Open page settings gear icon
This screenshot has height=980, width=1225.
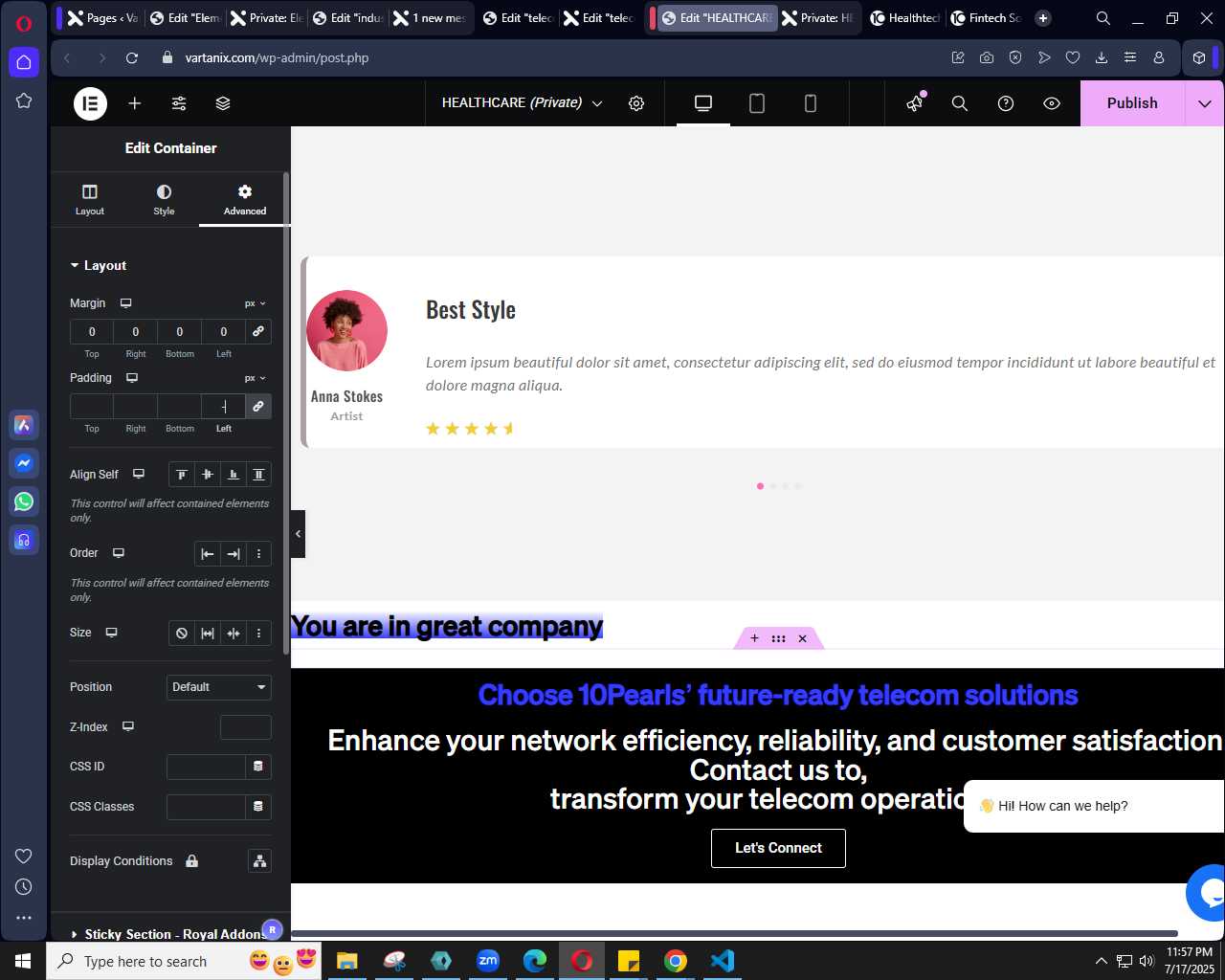(636, 103)
